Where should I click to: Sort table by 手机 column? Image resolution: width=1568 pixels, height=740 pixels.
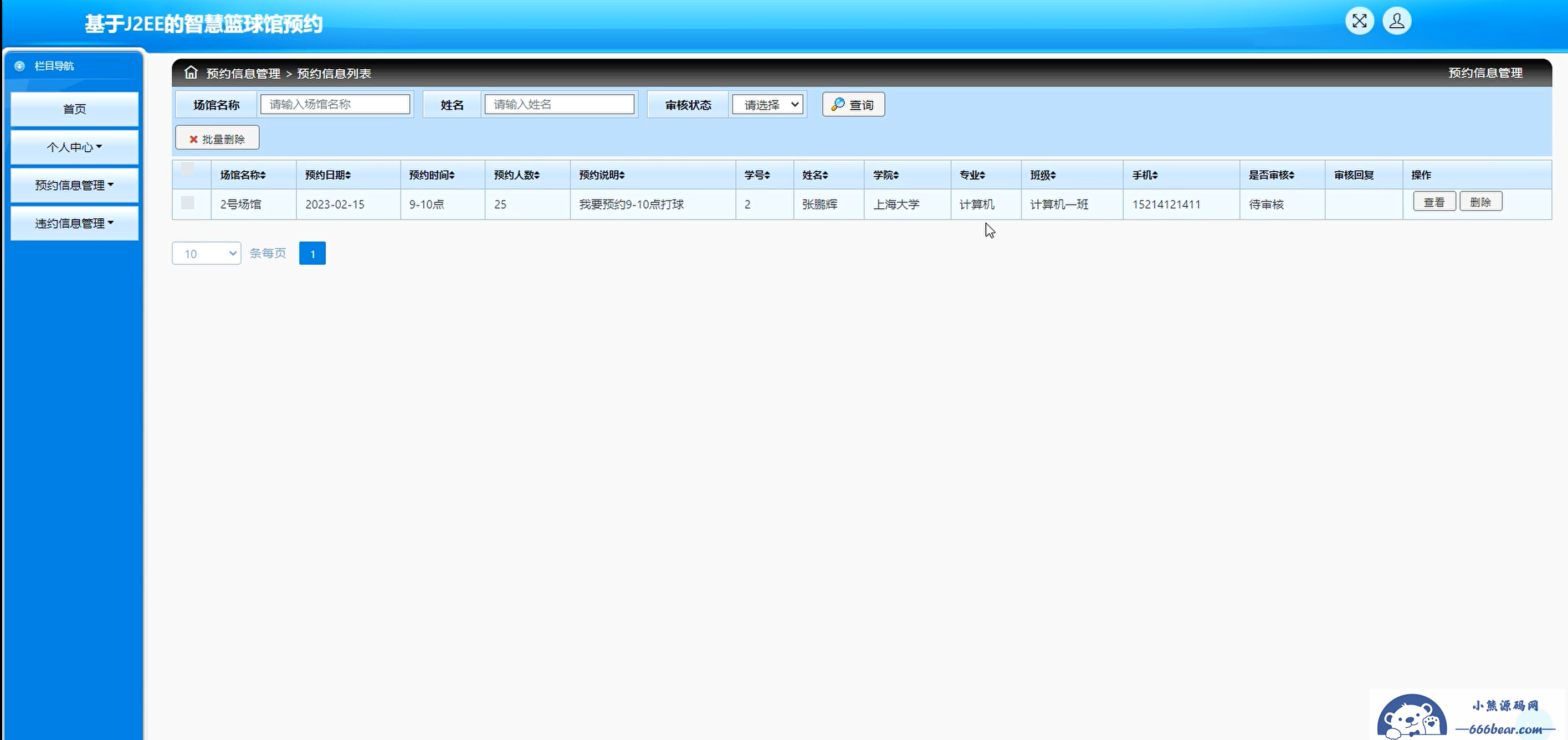[x=1145, y=174]
